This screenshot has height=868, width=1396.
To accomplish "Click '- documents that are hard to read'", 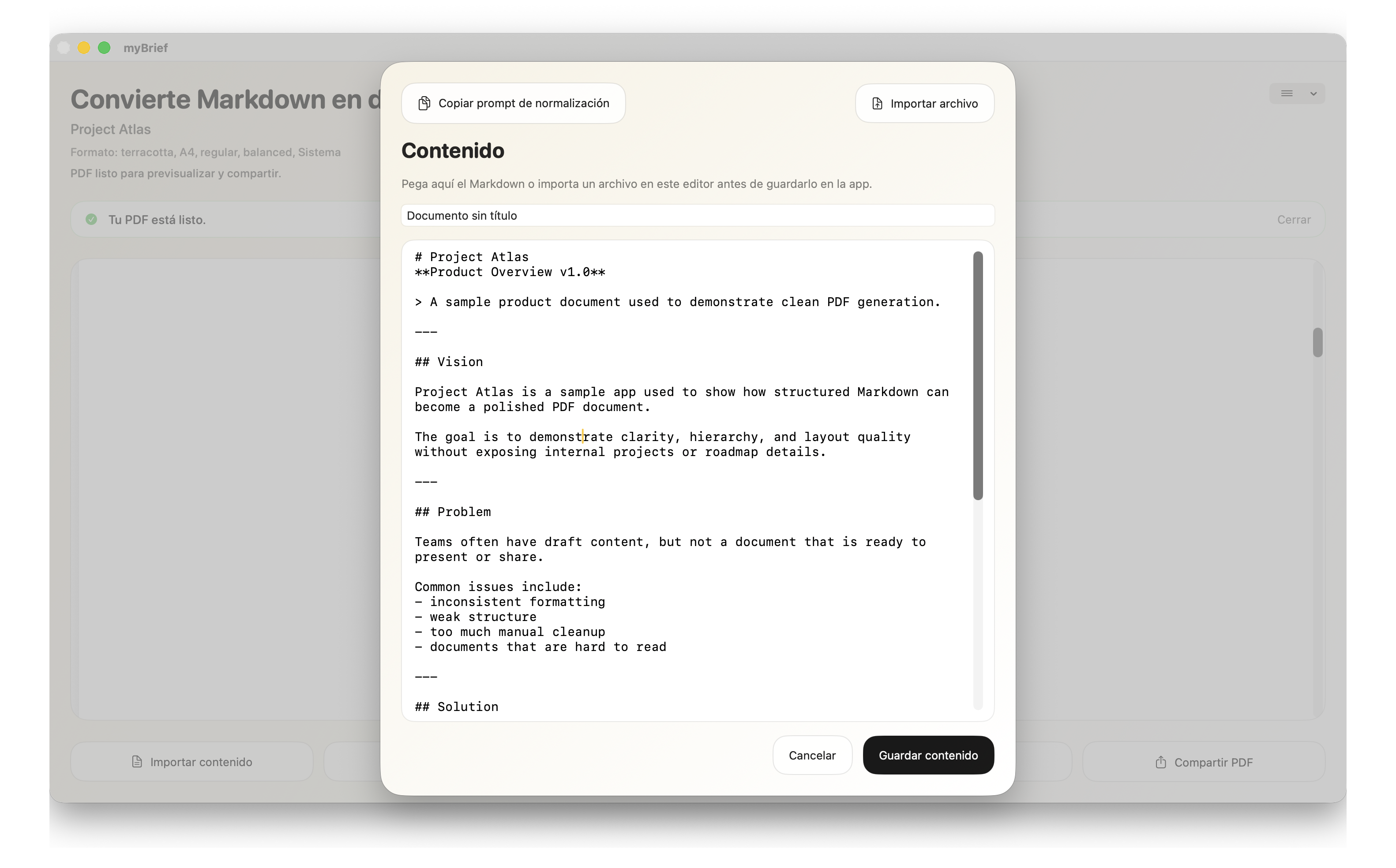I will (540, 647).
